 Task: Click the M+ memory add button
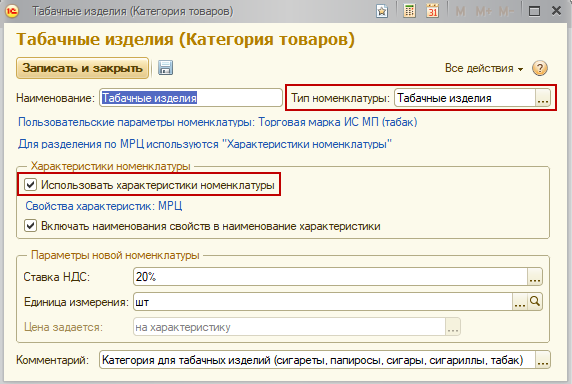483,12
